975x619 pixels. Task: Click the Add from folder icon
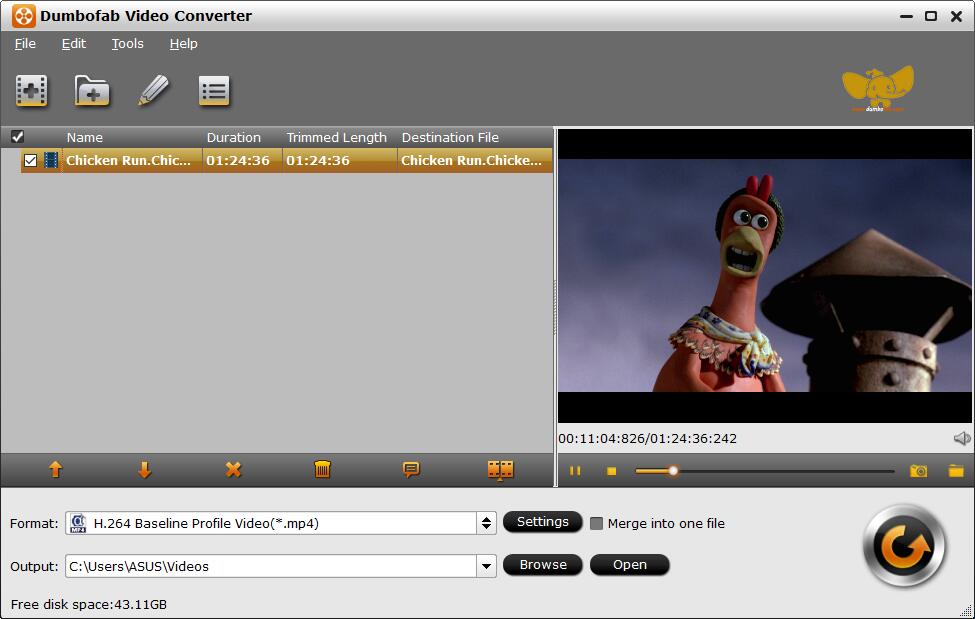click(92, 91)
